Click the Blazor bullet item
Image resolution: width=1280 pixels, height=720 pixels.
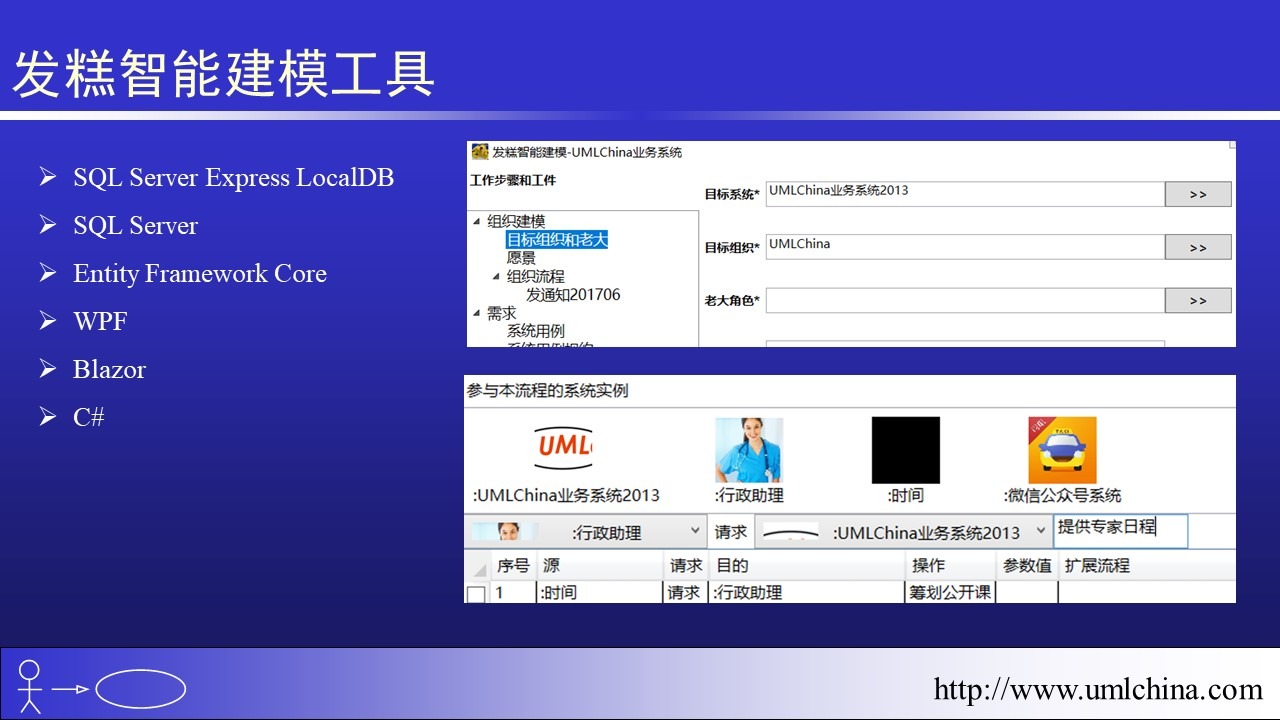tap(109, 370)
